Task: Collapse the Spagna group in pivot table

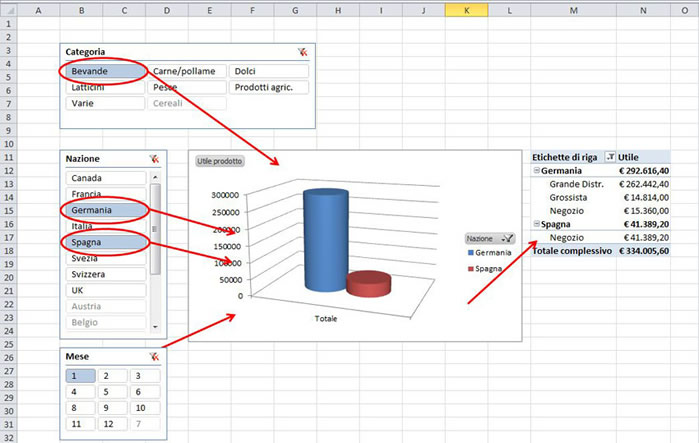Action: pos(537,224)
